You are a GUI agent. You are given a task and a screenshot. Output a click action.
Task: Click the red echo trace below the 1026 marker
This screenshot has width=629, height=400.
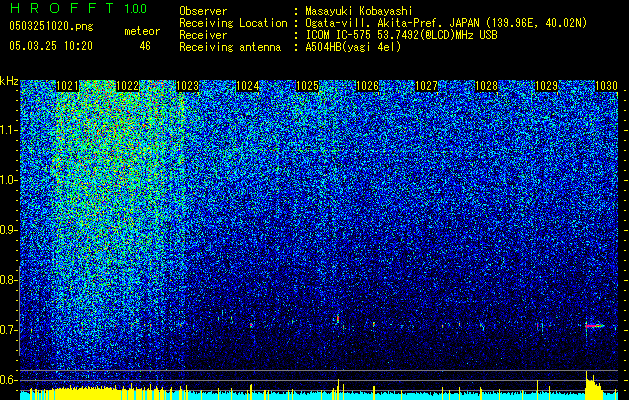pos(374,324)
